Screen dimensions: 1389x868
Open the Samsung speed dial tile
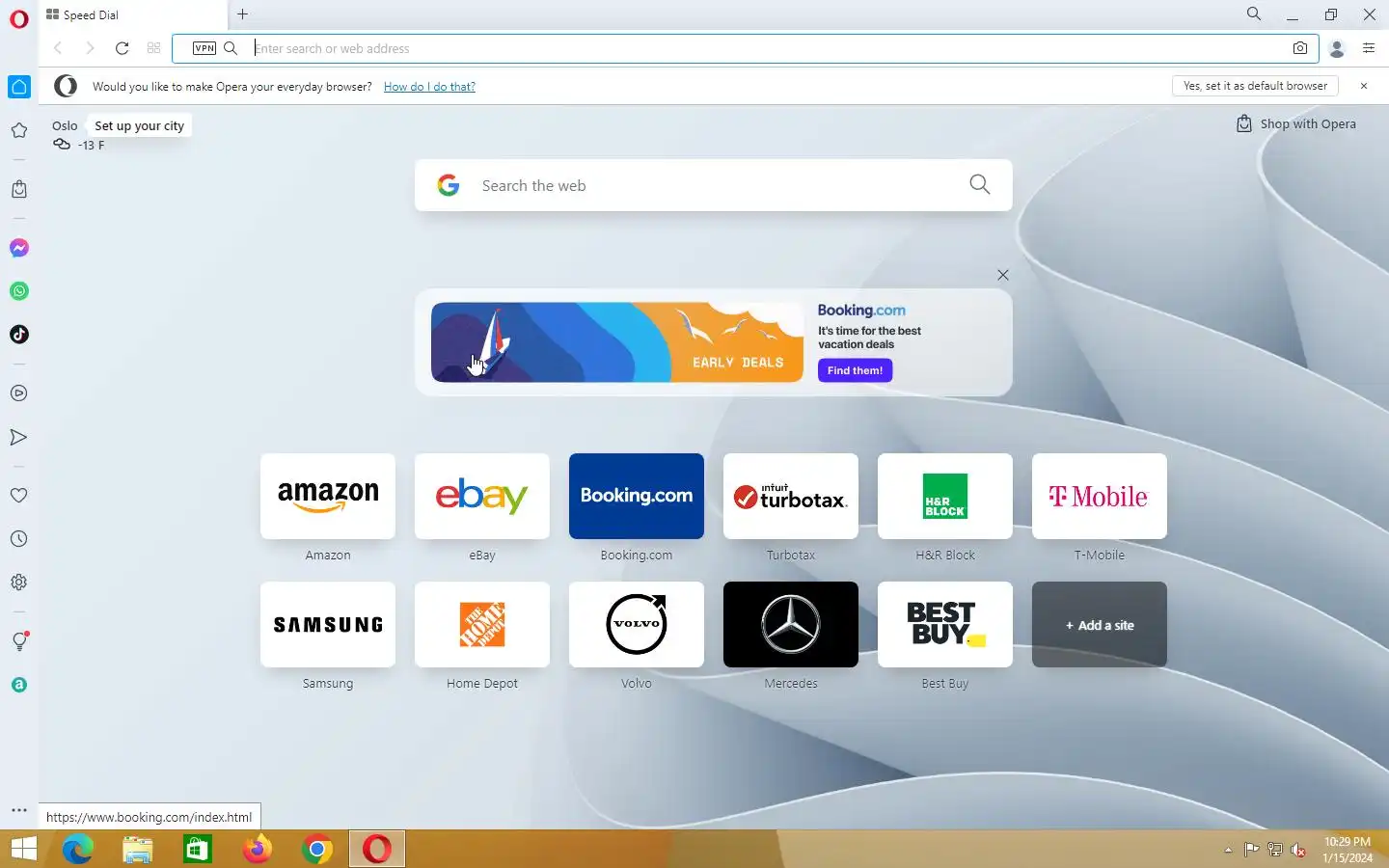[x=328, y=624]
